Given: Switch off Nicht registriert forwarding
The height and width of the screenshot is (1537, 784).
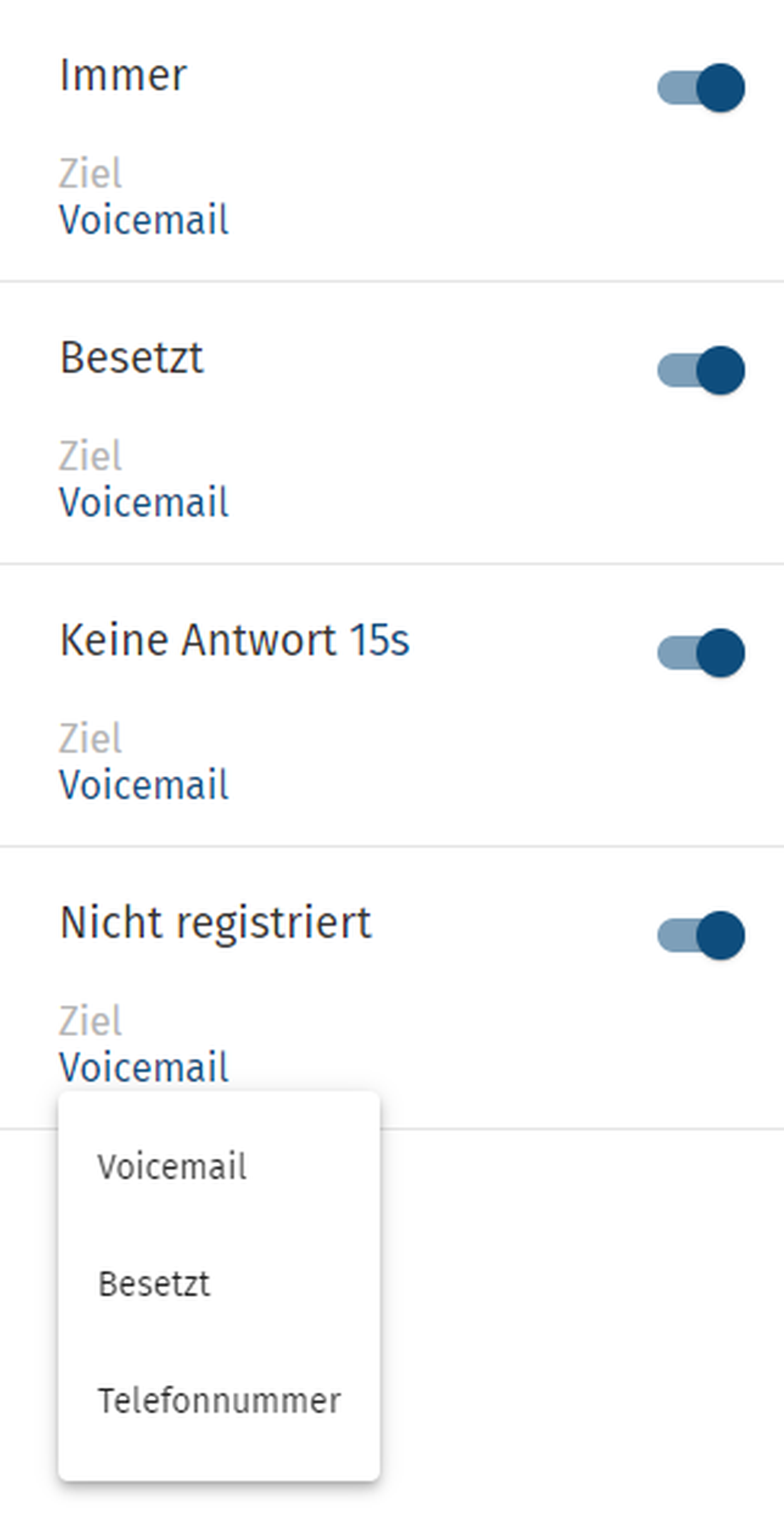Looking at the screenshot, I should (701, 935).
